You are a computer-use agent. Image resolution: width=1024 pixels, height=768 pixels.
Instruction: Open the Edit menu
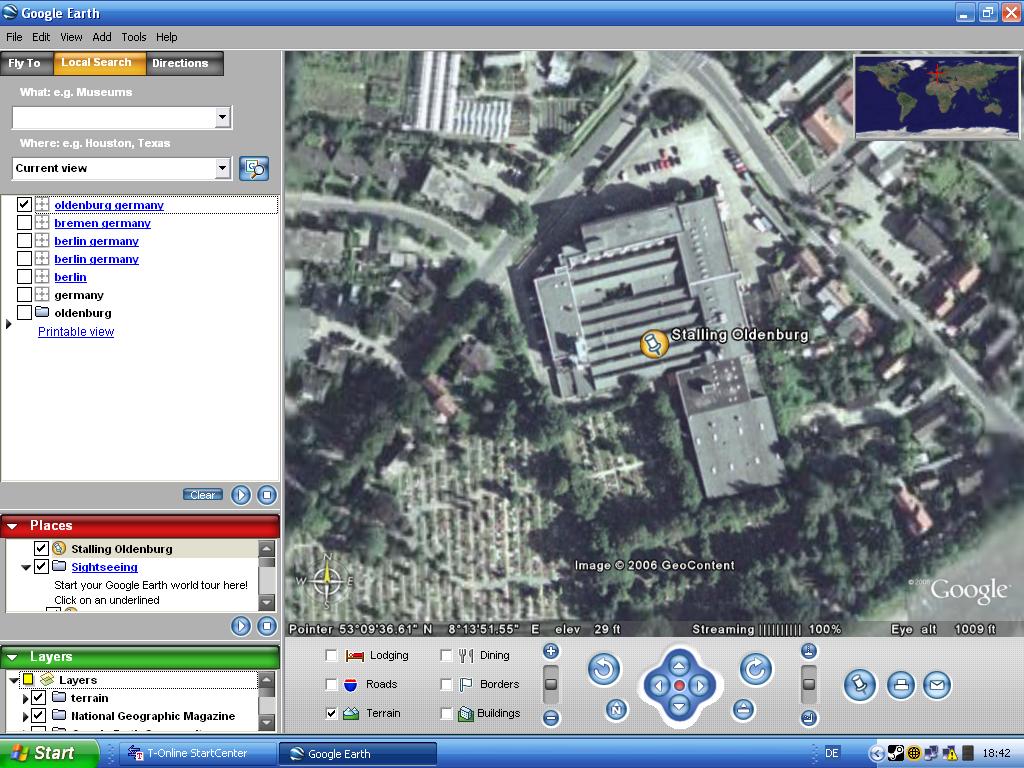[41, 37]
